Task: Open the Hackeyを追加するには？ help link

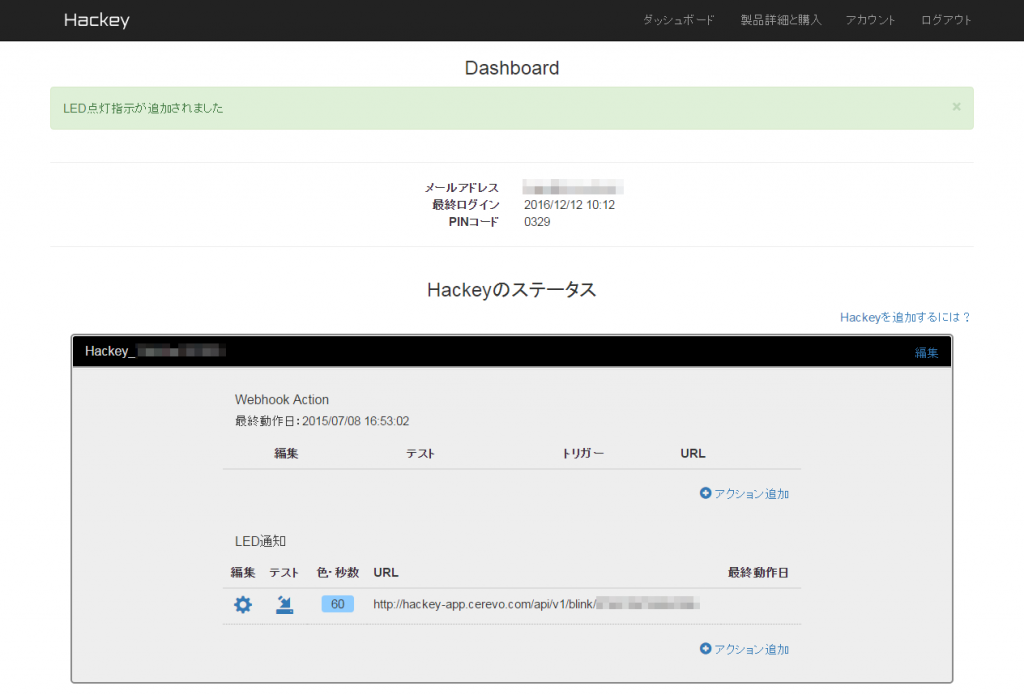Action: pos(905,317)
